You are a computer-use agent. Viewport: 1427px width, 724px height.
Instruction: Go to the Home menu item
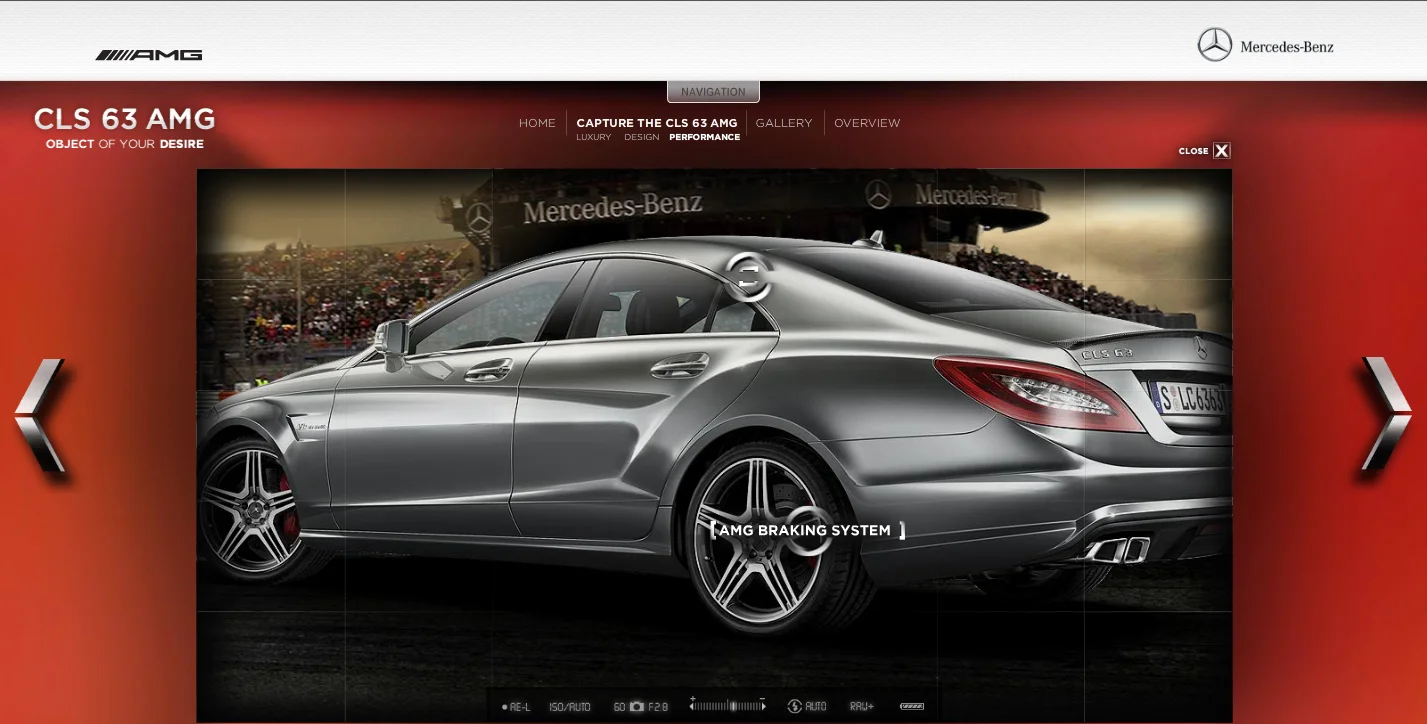tap(537, 123)
